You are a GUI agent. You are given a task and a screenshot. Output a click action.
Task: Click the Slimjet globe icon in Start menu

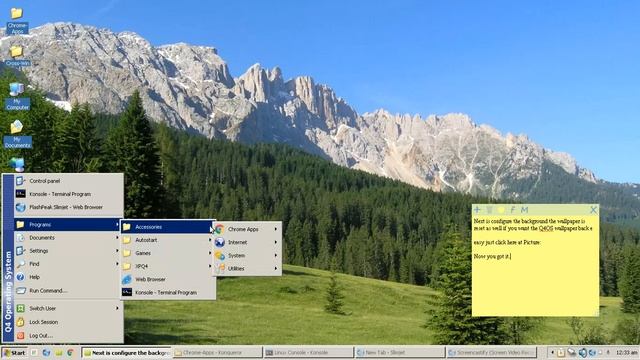20,207
